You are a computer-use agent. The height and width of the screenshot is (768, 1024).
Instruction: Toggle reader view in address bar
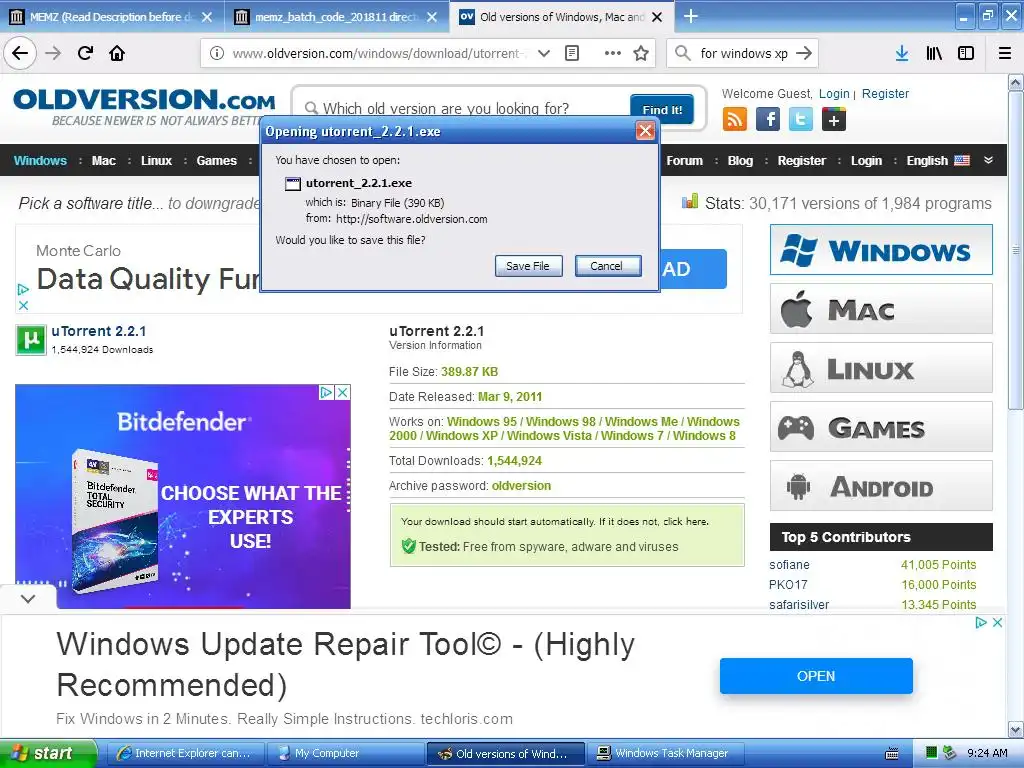tap(572, 54)
